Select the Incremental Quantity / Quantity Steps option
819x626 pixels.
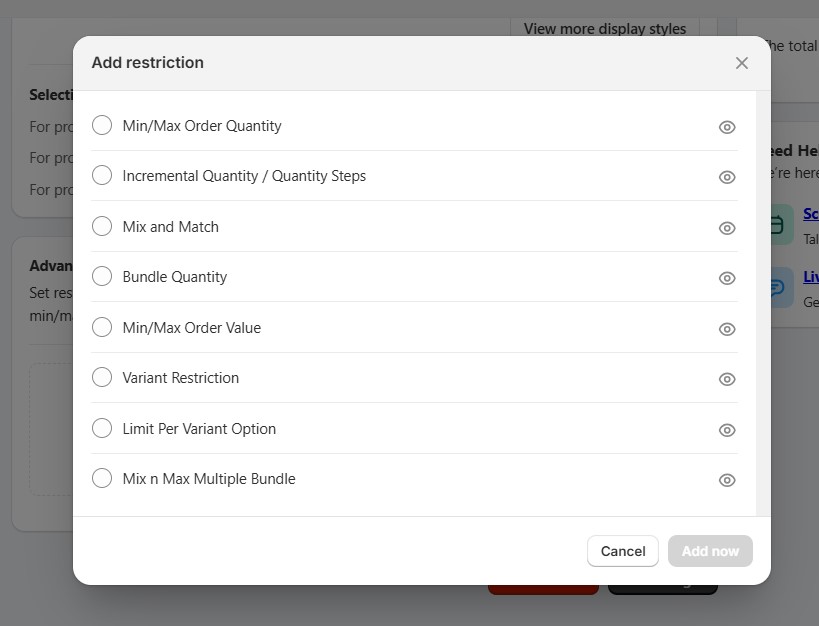pos(101,175)
